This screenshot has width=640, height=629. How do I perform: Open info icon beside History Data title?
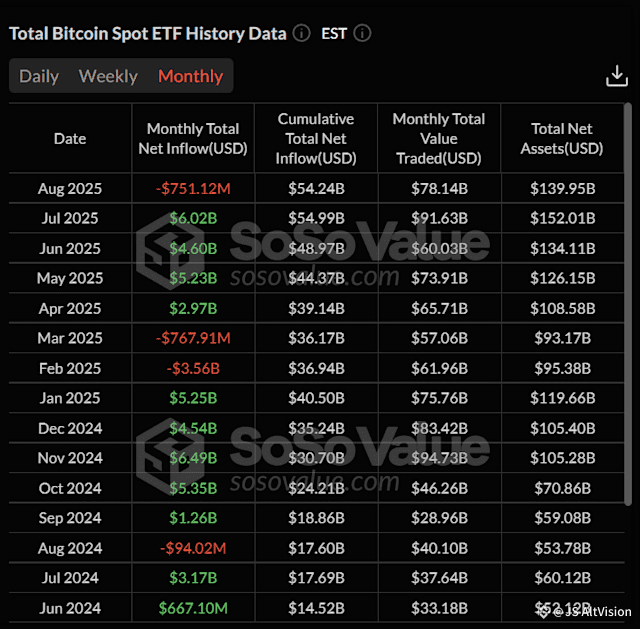click(302, 33)
